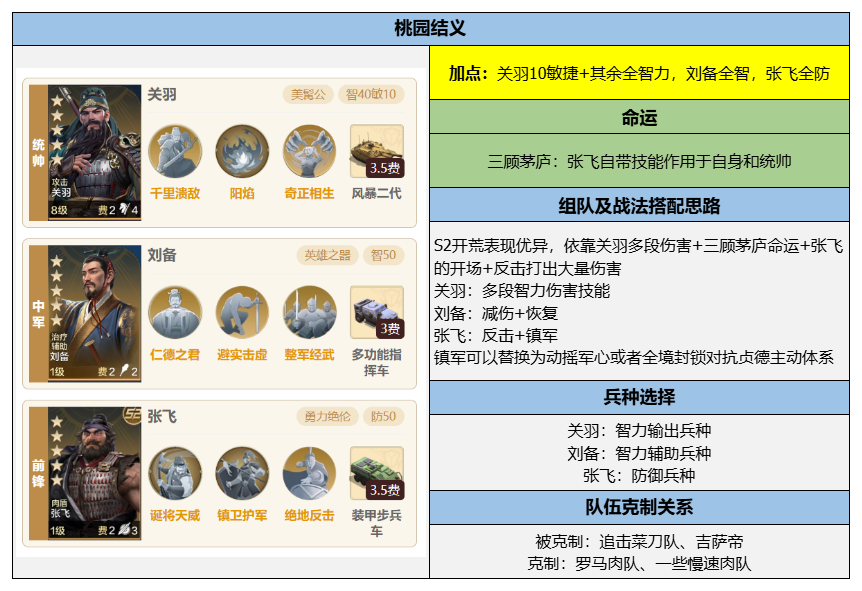Click the 8级 level on Guan Yu's card

(x=59, y=211)
